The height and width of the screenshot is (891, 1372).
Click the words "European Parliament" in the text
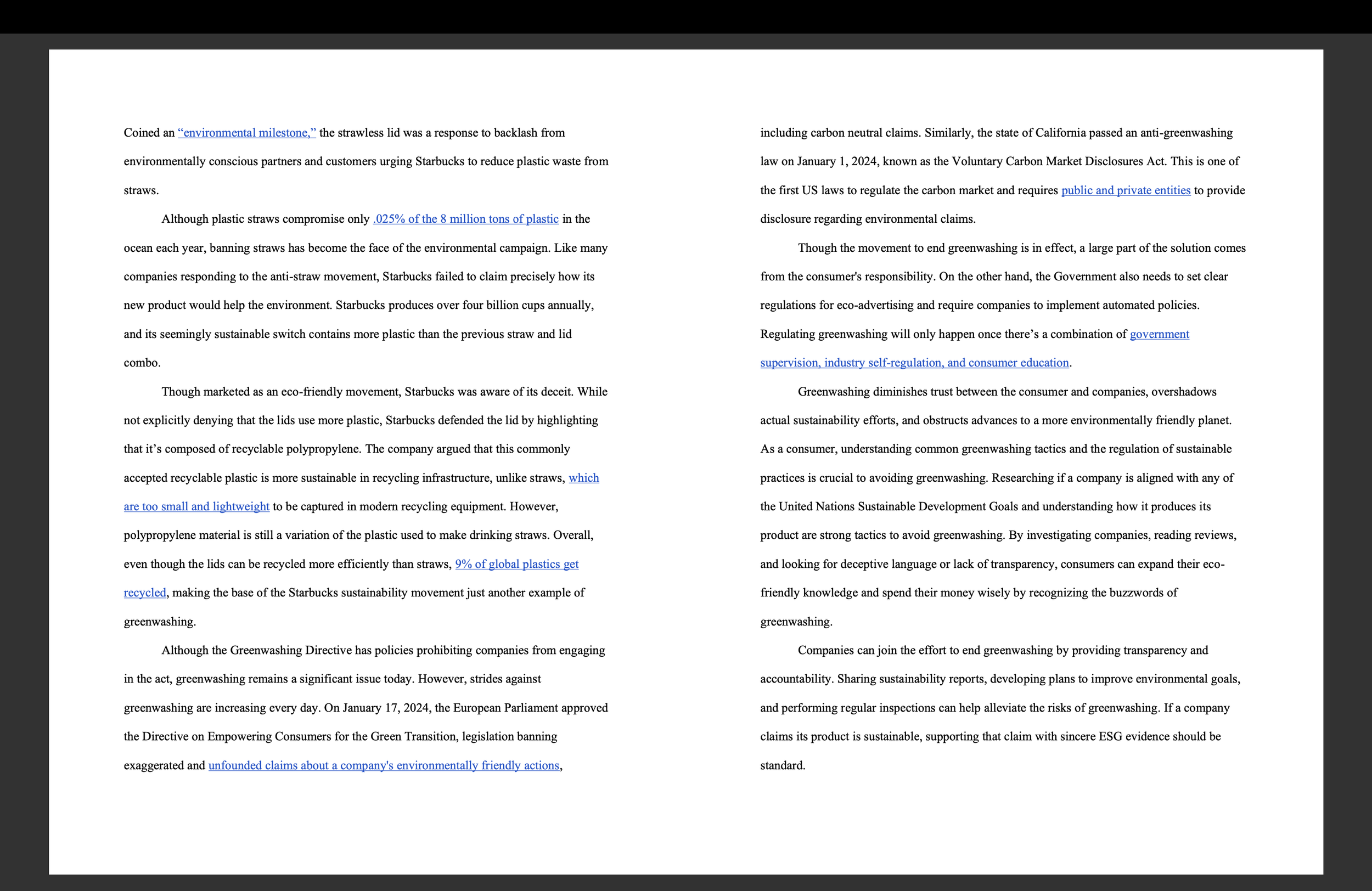pos(505,708)
